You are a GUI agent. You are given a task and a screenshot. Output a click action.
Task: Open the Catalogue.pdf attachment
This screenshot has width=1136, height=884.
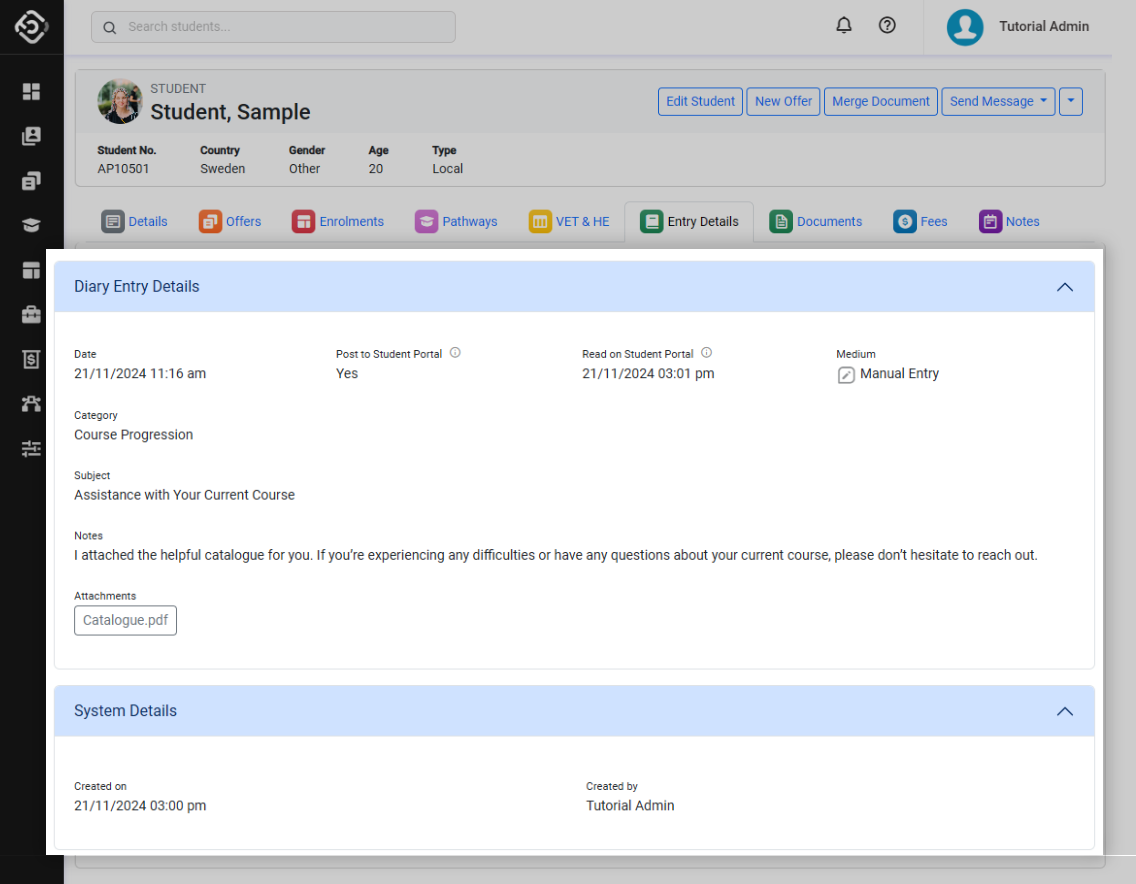(126, 620)
